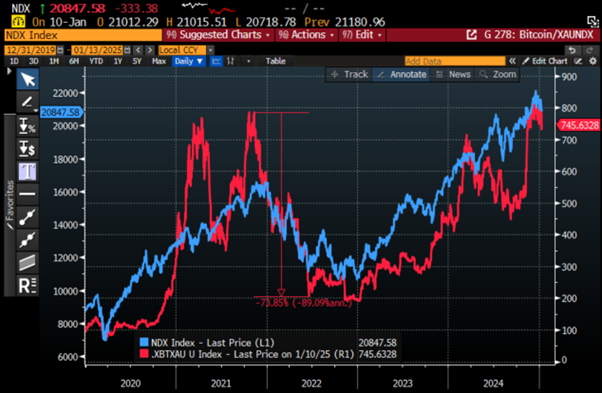Click the redo arrow icon

589,50
